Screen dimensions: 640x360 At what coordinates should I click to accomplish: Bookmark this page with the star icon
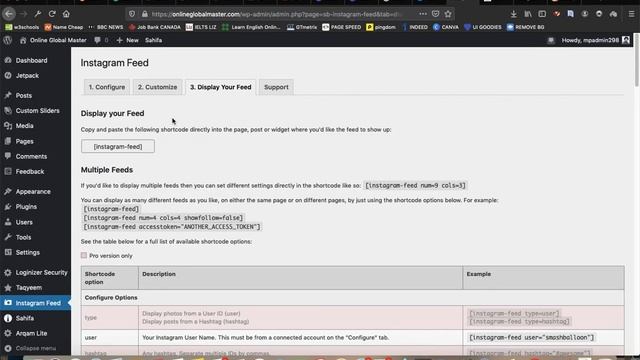(x=448, y=14)
